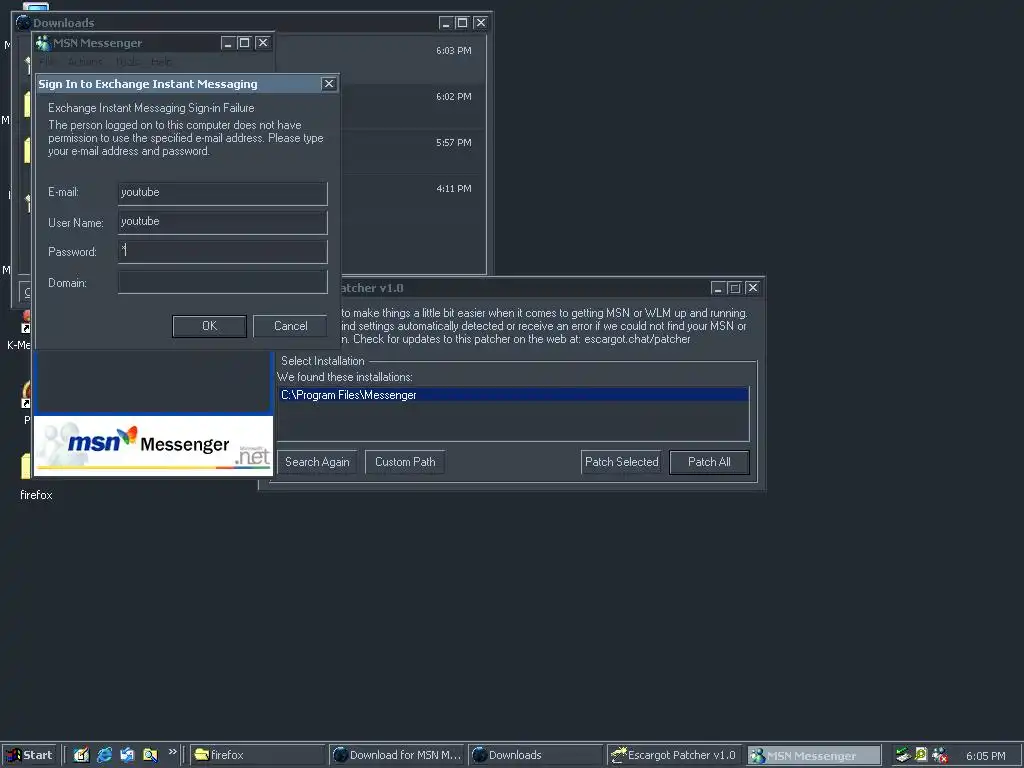Minimize the MSN Messenger window

click(227, 43)
